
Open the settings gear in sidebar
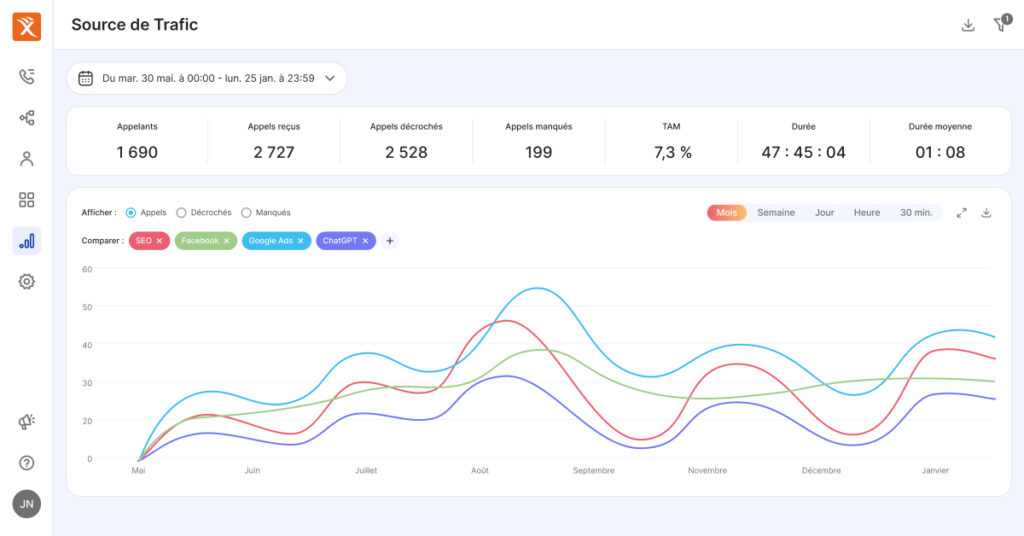[x=26, y=281]
